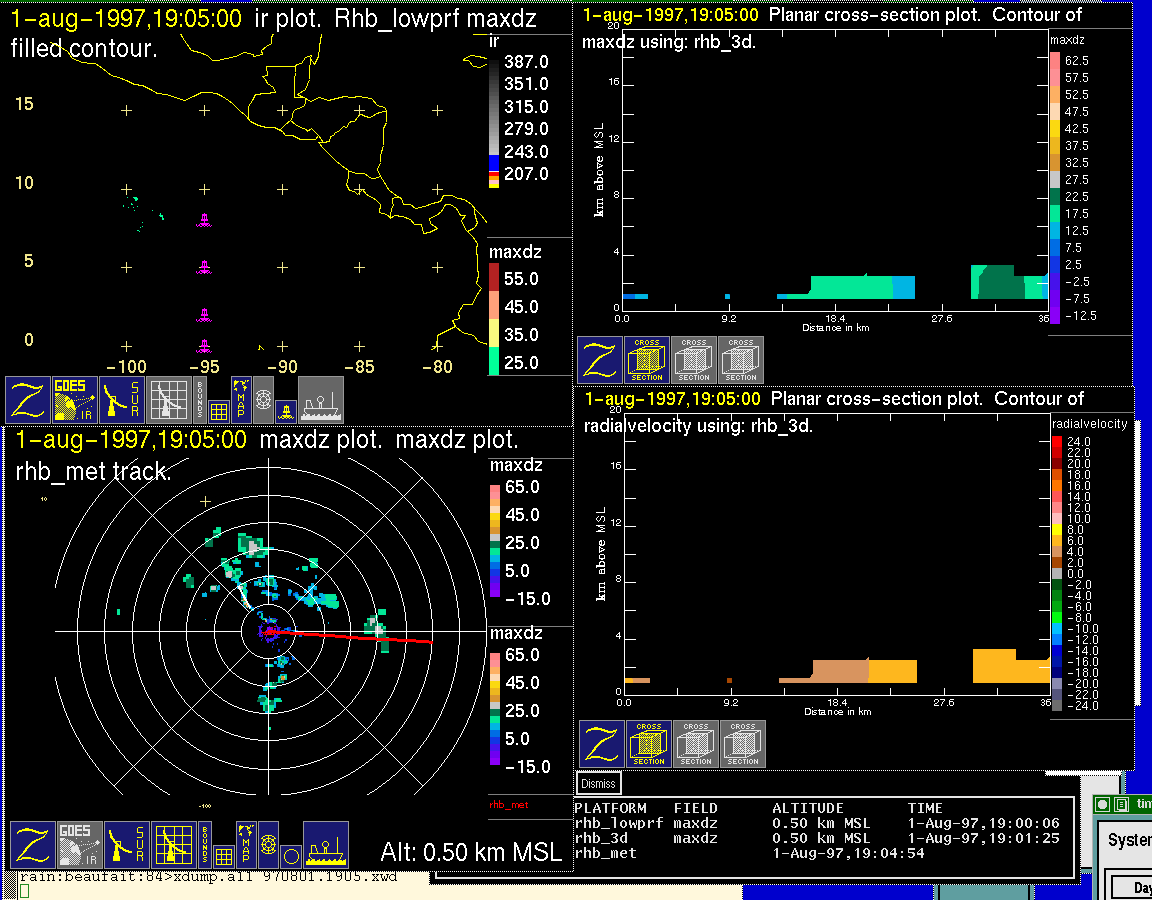Click the grayed radar grid icon in the ir plot toolbar

click(169, 400)
